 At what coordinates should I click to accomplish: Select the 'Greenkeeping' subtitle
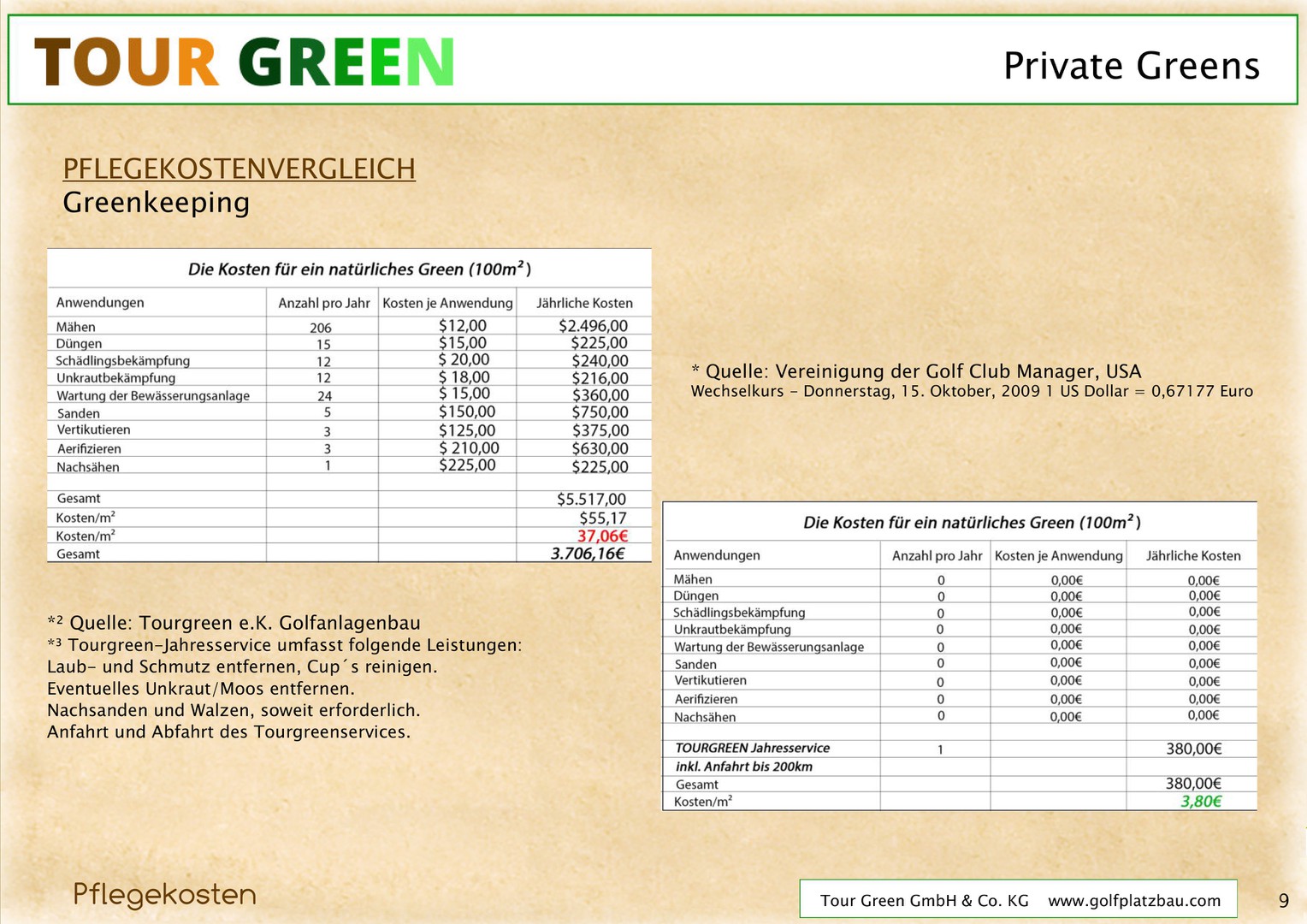pyautogui.click(x=157, y=203)
